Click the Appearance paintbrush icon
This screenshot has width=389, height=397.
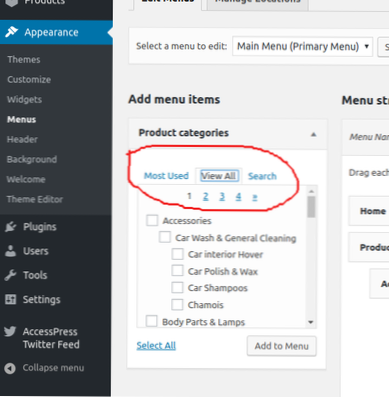[11, 32]
